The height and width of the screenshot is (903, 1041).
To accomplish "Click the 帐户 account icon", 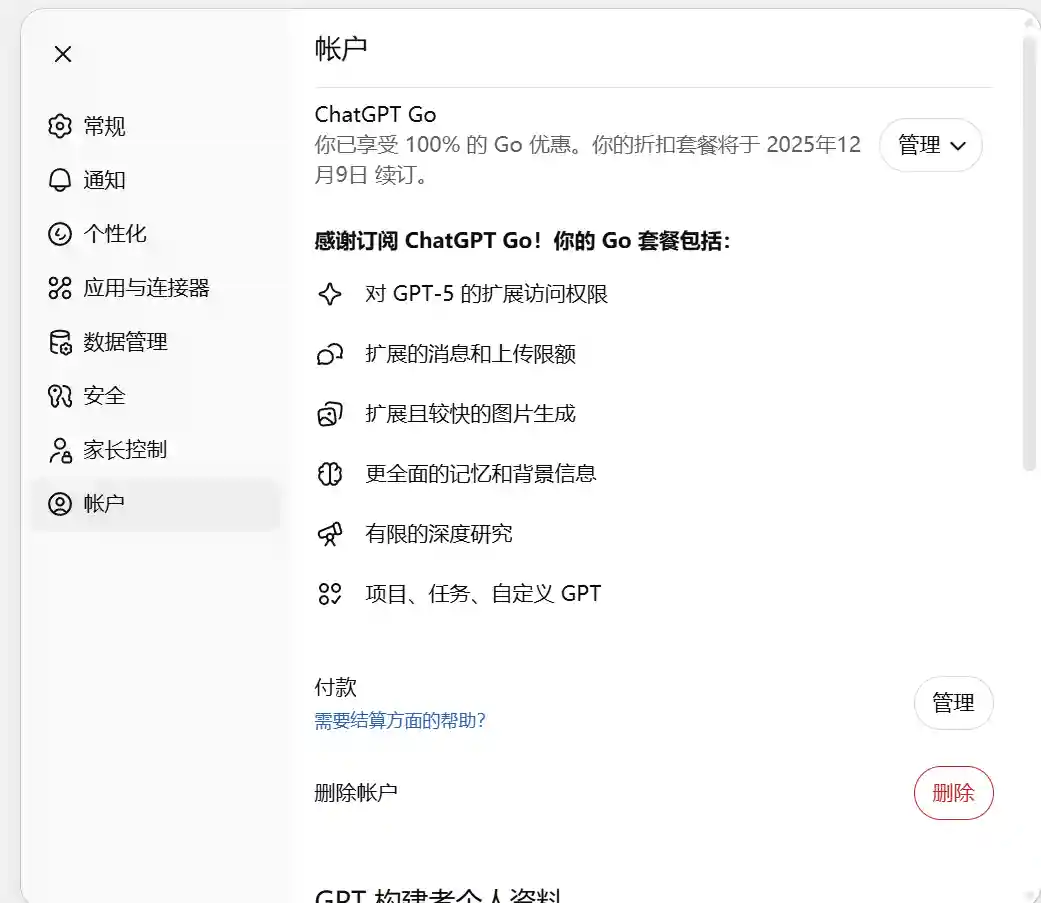I will click(x=60, y=504).
